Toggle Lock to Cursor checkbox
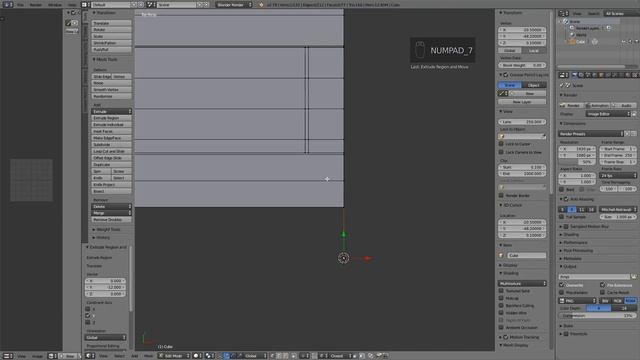This screenshot has width=640, height=360. tap(501, 144)
